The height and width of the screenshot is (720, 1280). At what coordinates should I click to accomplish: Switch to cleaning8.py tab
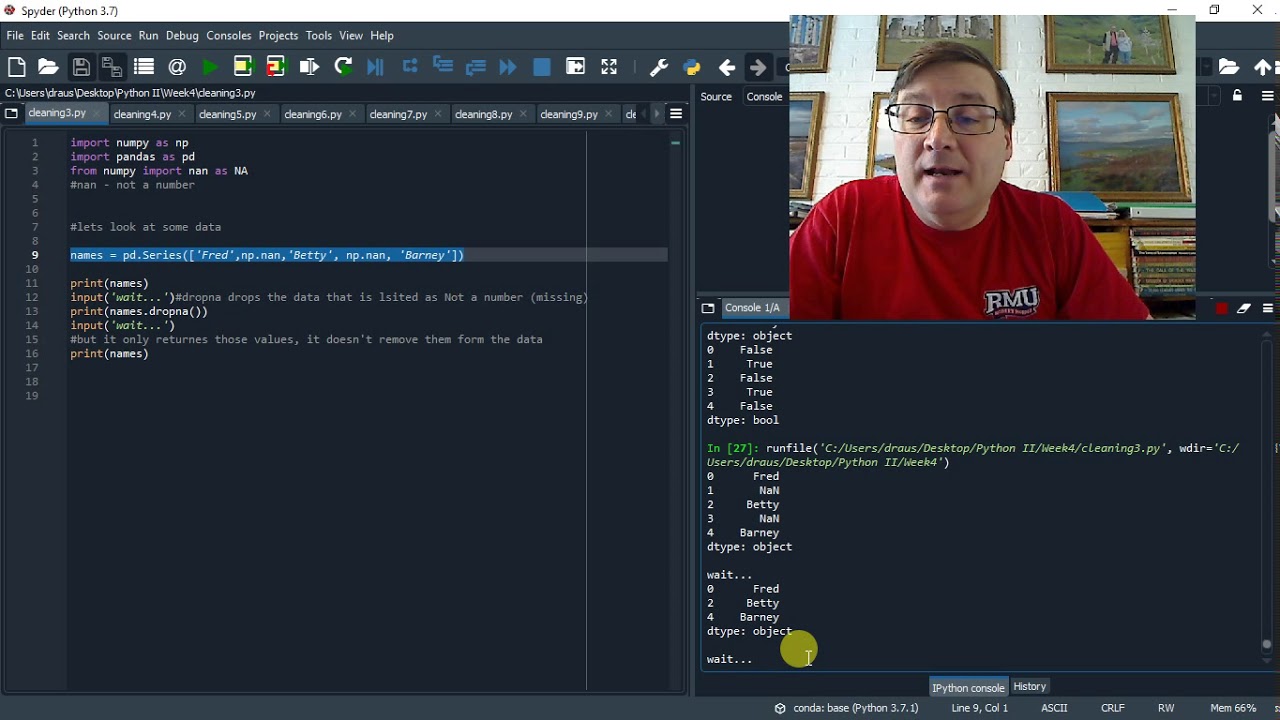(484, 114)
